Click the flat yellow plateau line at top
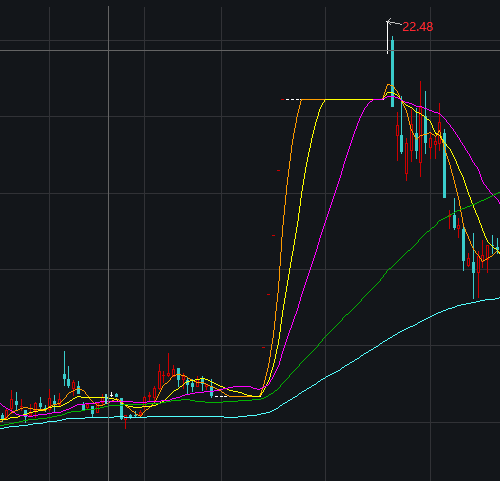Image resolution: width=500 pixels, height=481 pixels. coord(348,99)
